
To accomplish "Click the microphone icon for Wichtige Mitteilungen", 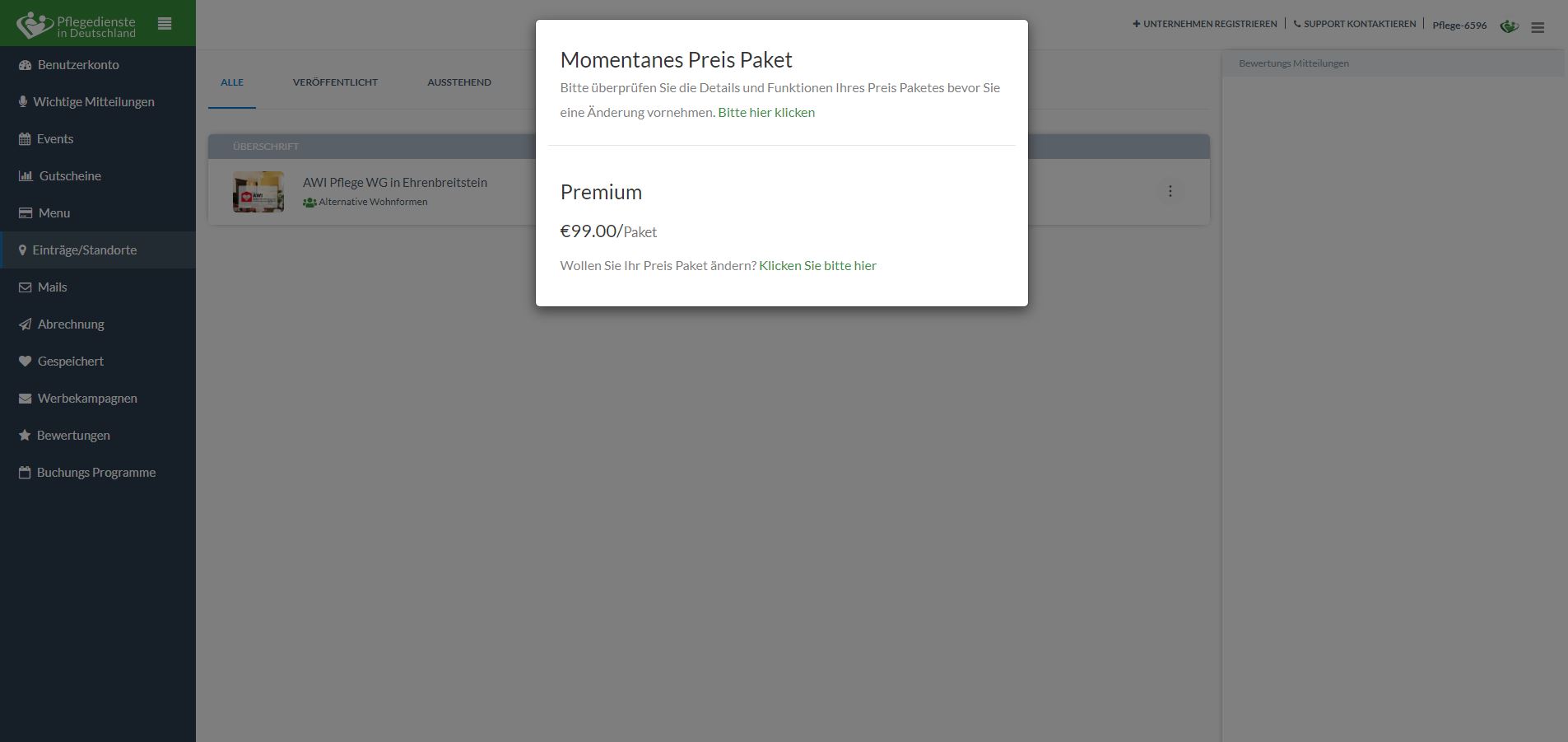I will (x=23, y=102).
